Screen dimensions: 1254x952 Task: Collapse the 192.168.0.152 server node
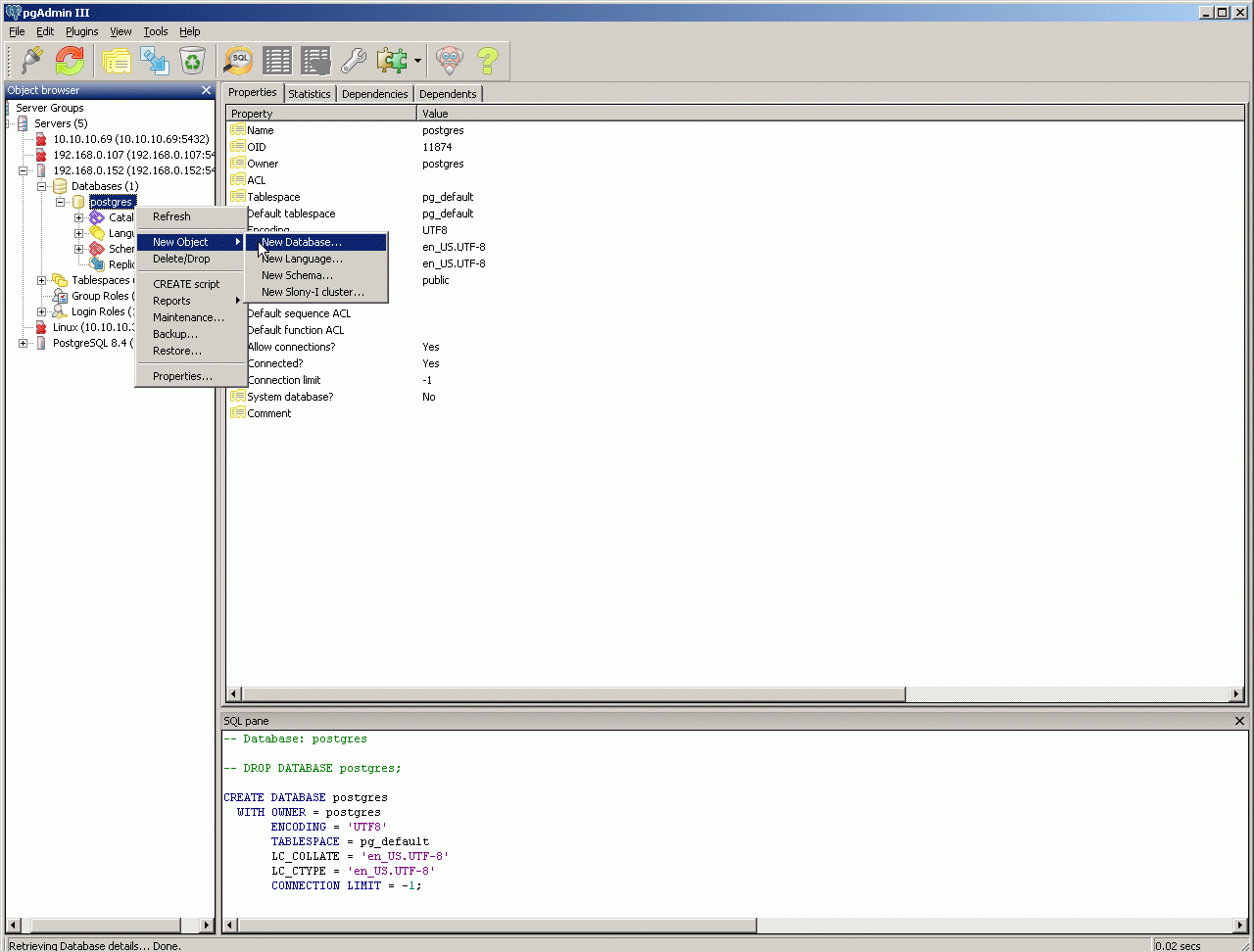pos(23,170)
